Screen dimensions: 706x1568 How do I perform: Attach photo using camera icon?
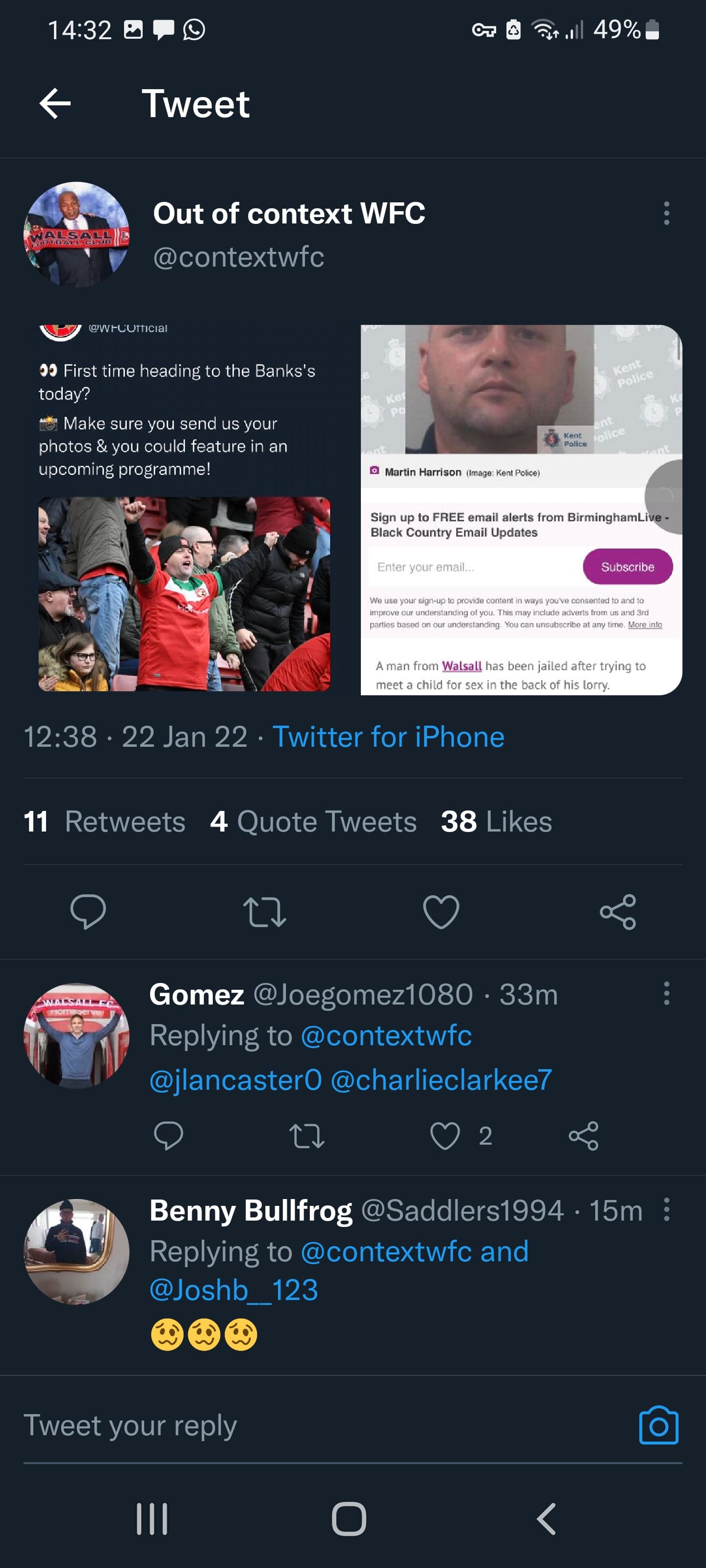(x=658, y=1425)
